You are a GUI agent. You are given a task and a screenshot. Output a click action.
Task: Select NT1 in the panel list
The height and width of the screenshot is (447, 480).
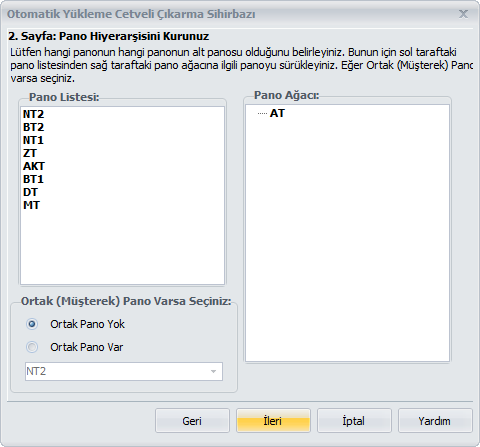(x=33, y=140)
